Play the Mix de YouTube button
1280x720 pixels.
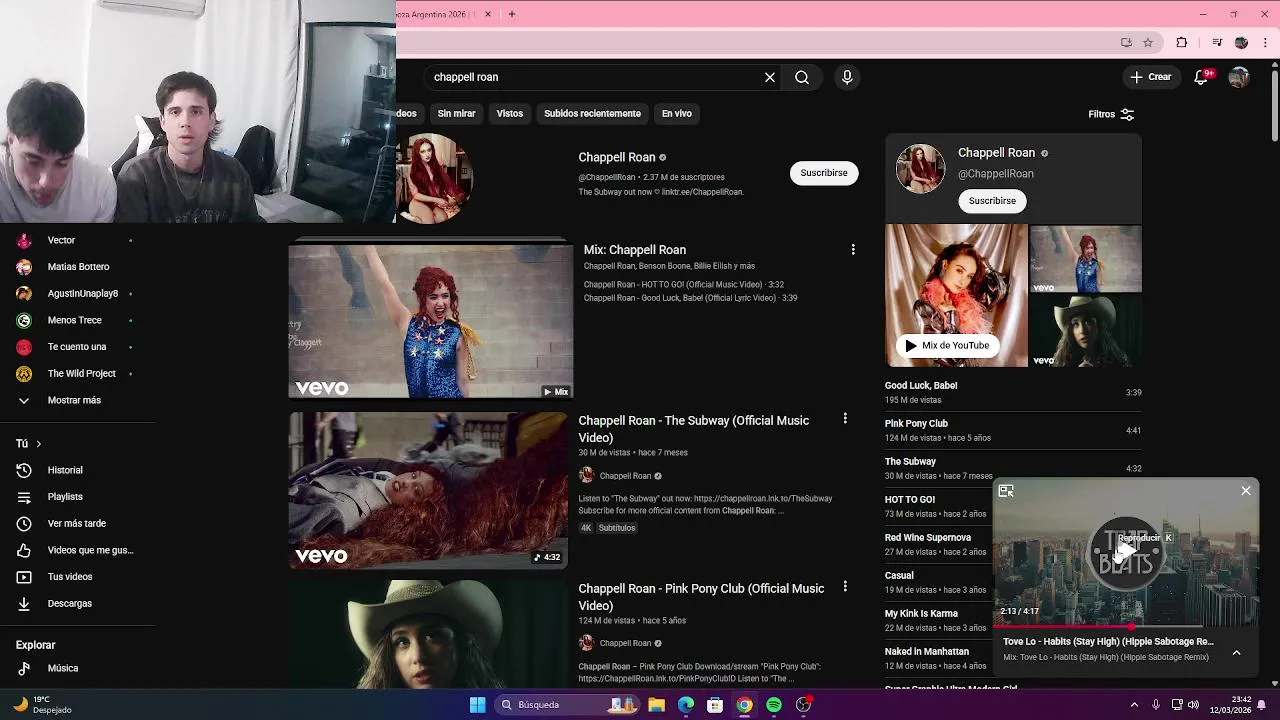[946, 346]
